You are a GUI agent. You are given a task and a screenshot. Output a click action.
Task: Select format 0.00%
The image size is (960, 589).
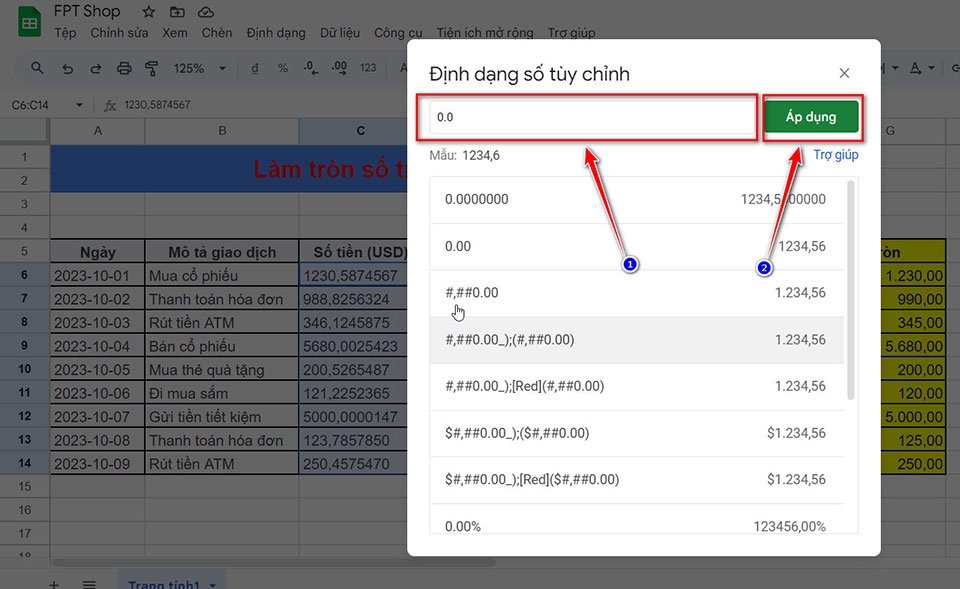(636, 520)
